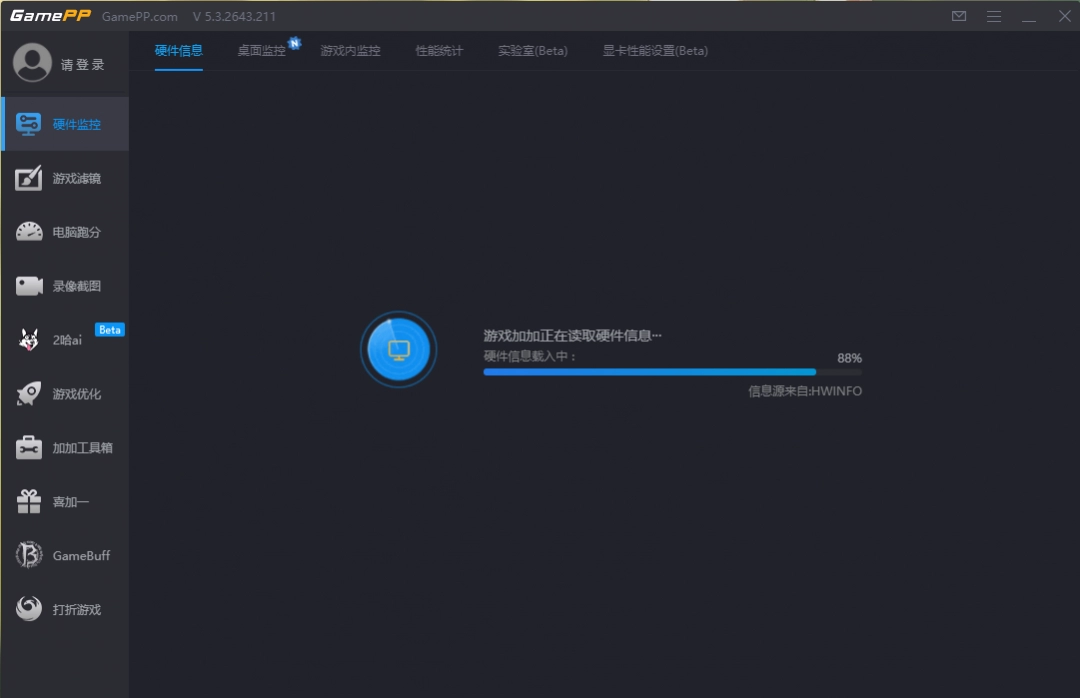Viewport: 1080px width, 698px height.
Task: Switch to the 硬件信息 tab
Action: point(178,48)
